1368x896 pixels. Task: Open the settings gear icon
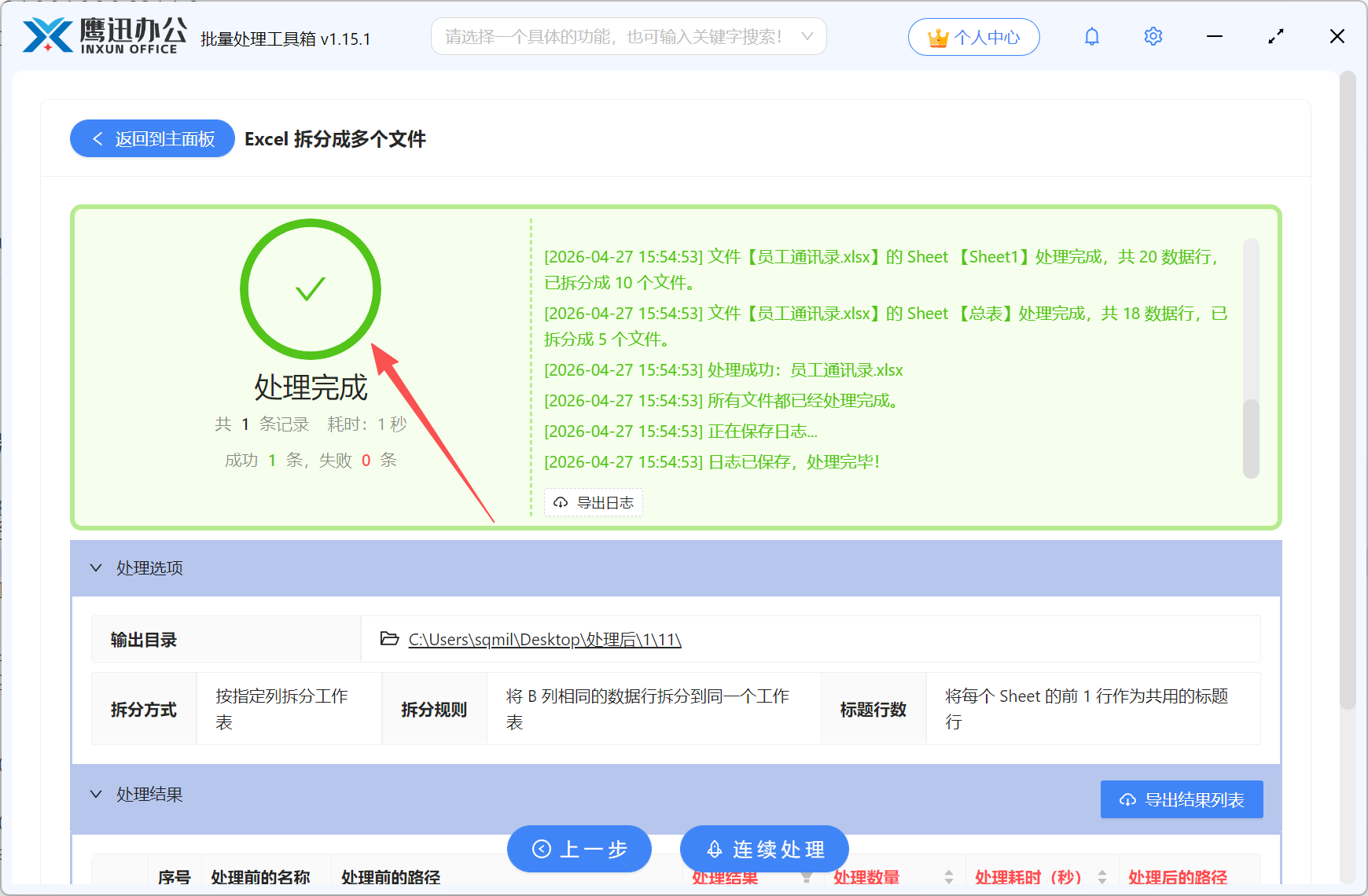pos(1153,36)
